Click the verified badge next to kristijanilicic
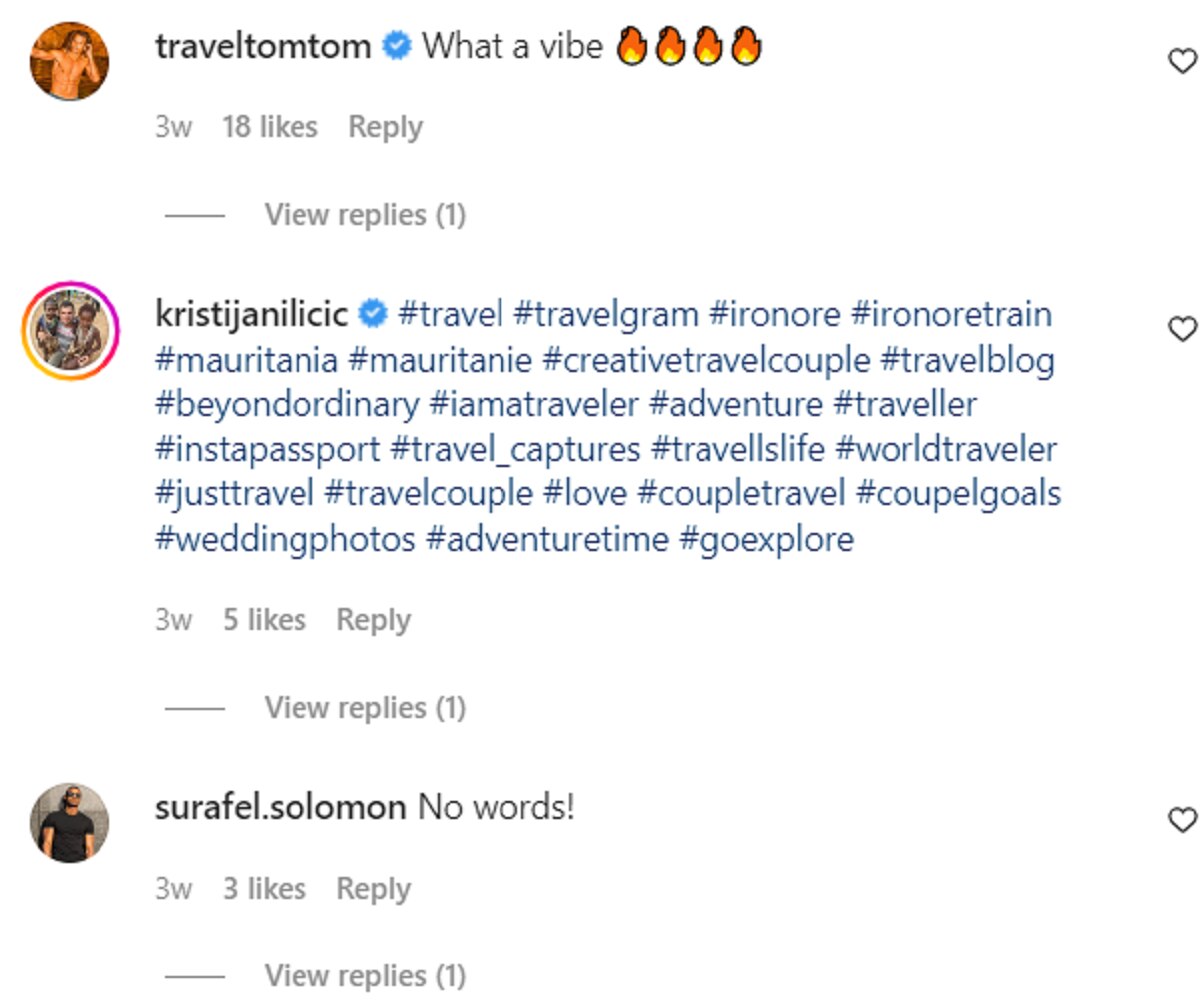Screen dimensions: 1200x1002 373,315
